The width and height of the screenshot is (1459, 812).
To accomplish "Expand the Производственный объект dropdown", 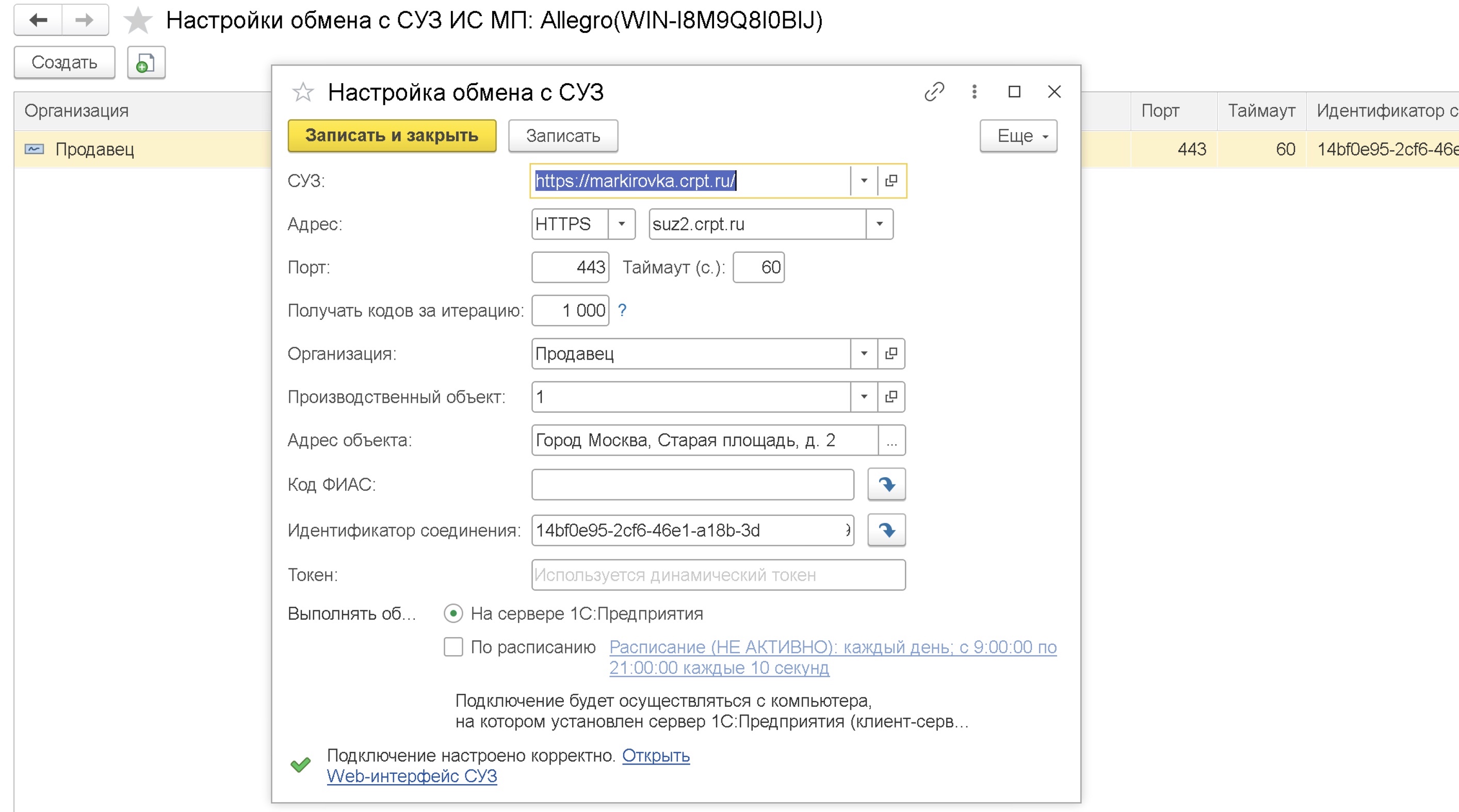I will (864, 396).
